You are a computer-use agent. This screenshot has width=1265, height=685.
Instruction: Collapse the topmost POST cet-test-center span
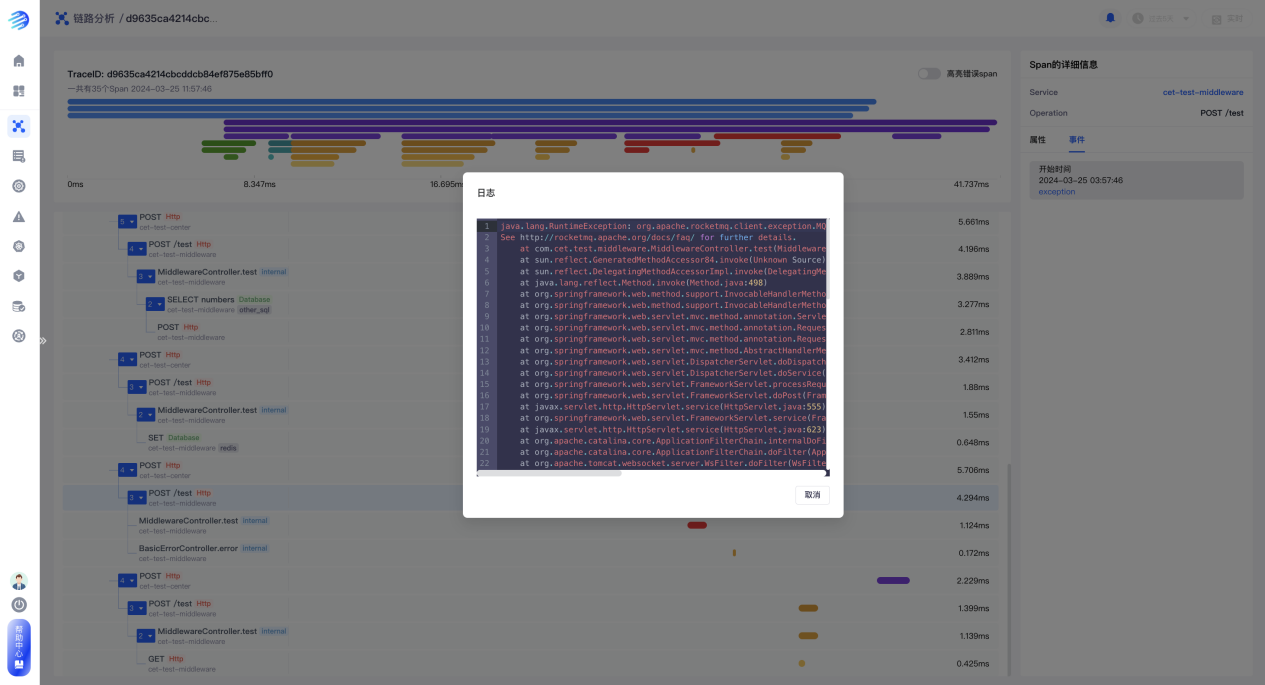[x=127, y=221]
